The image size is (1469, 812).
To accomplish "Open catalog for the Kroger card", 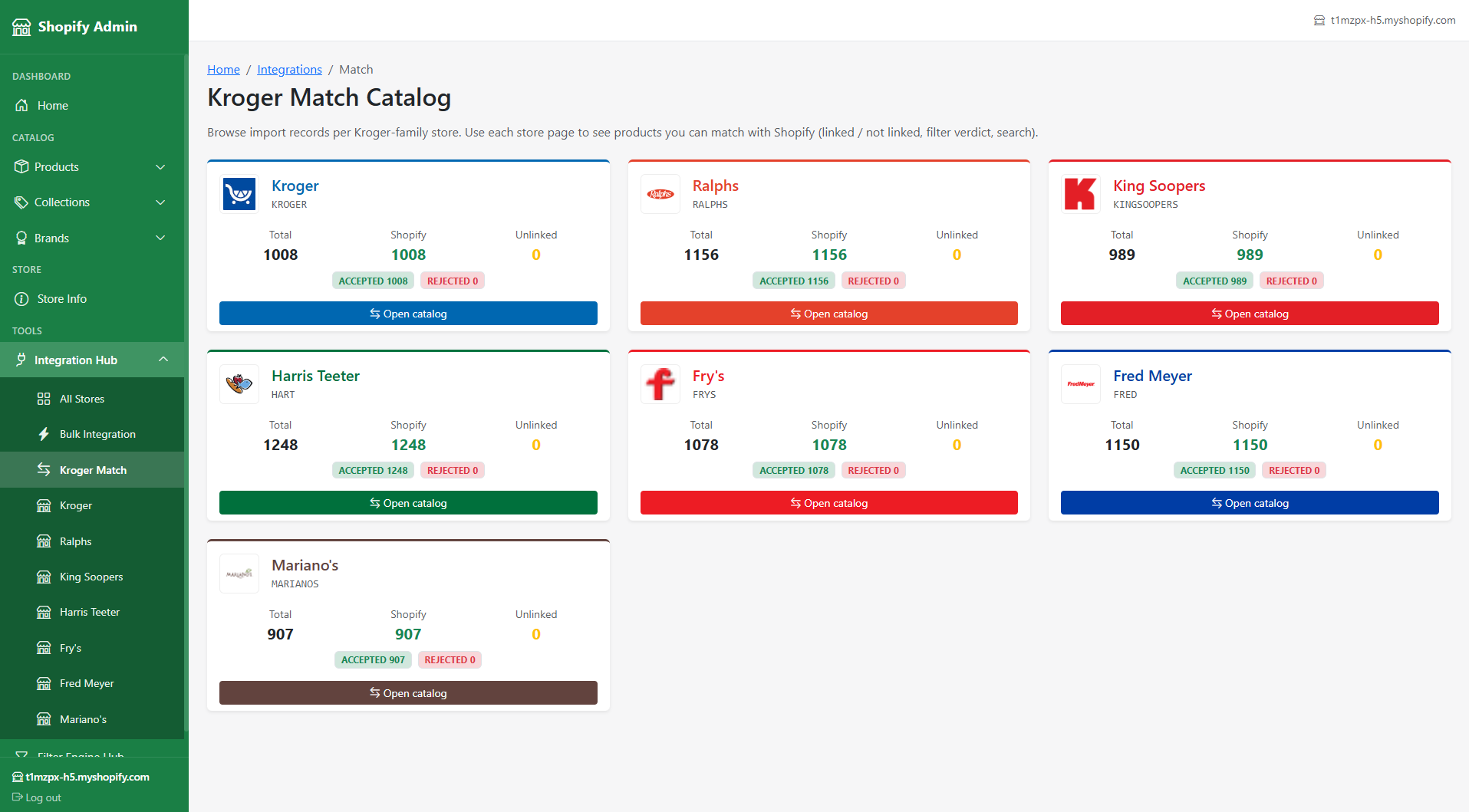I will (408, 314).
